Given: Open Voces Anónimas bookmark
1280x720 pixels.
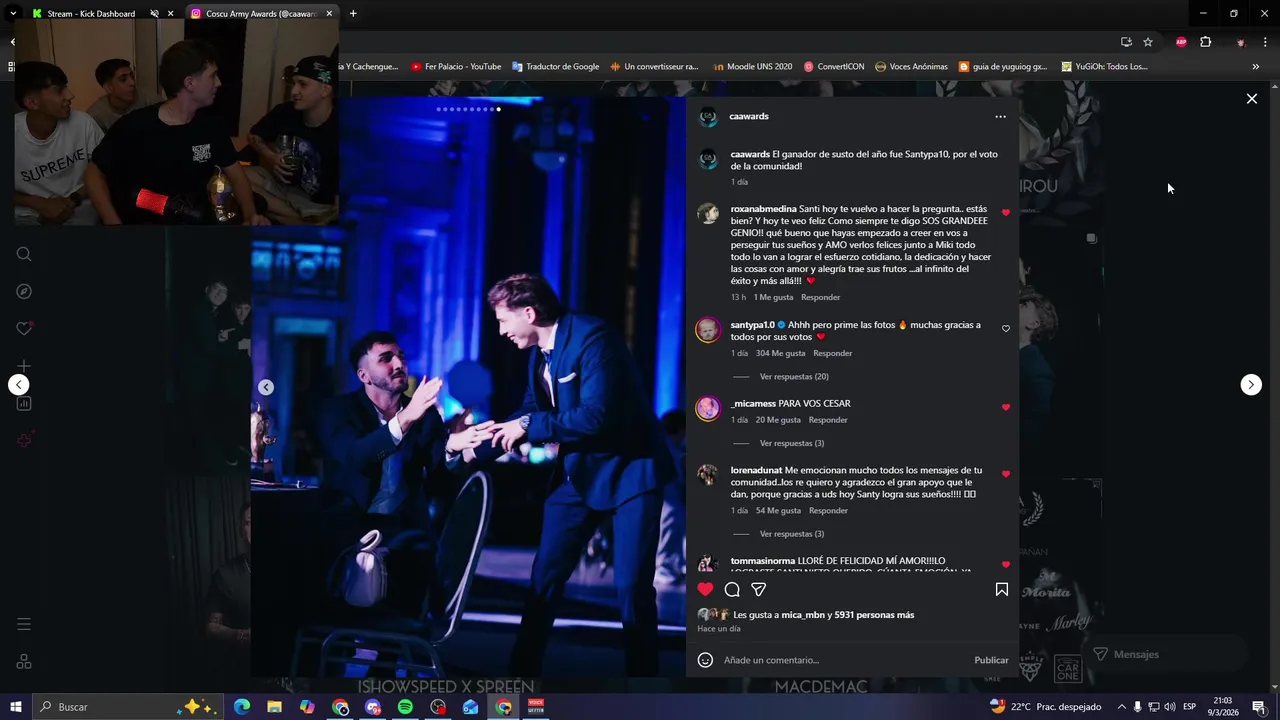Looking at the screenshot, I should [x=911, y=67].
